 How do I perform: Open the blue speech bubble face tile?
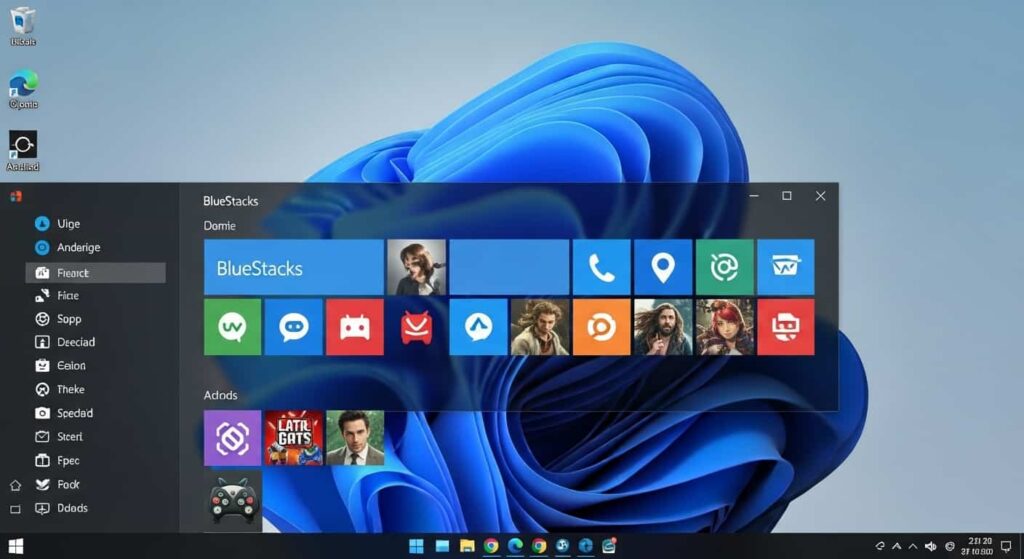tap(294, 327)
